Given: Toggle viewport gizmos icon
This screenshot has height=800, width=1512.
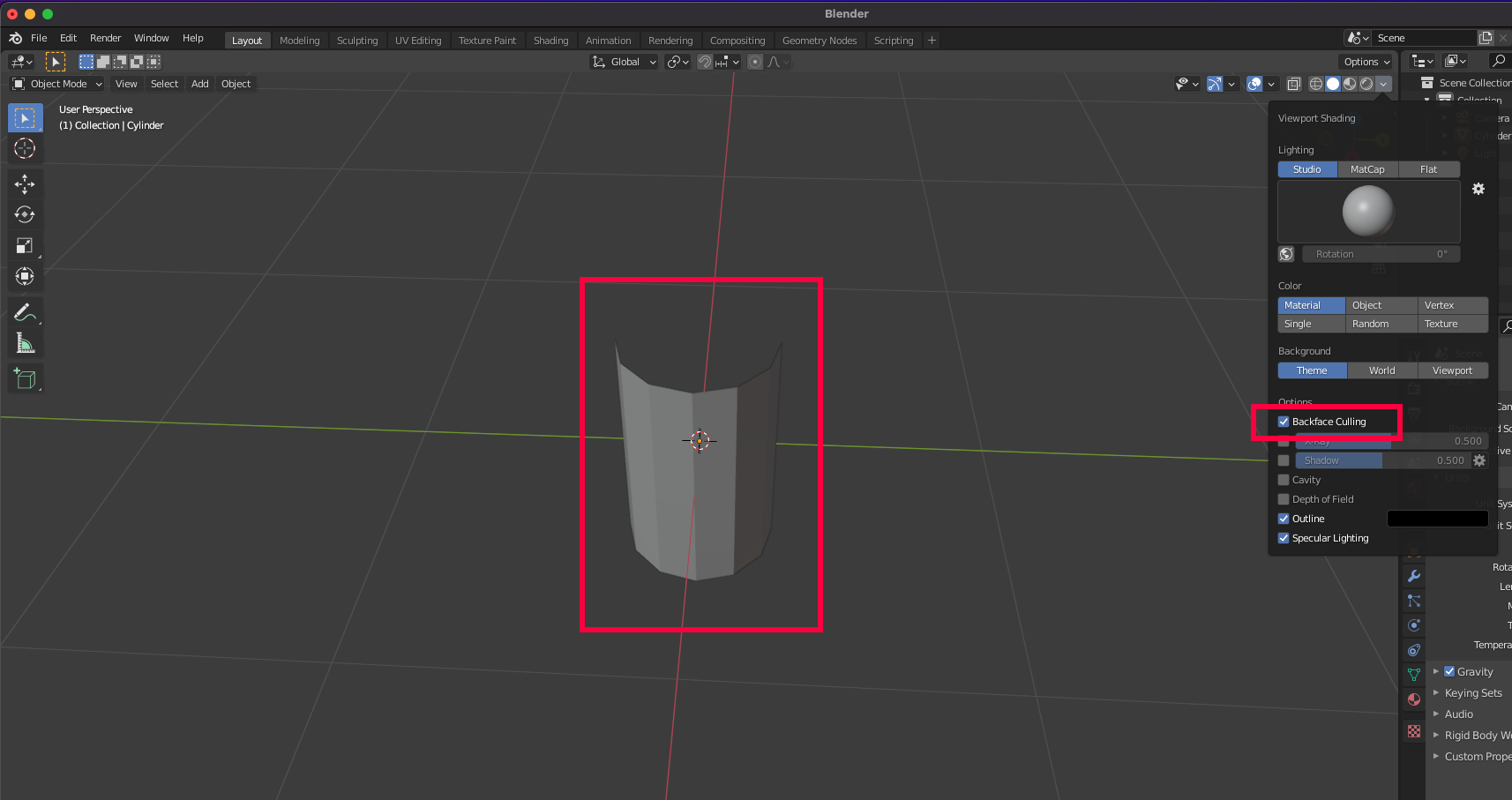Looking at the screenshot, I should pos(1215,84).
